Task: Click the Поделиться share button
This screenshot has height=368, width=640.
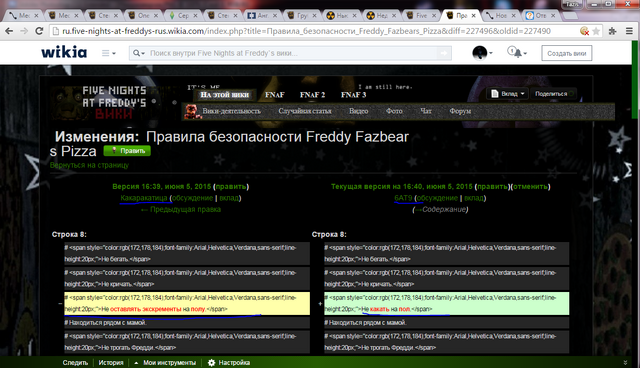Action: pos(553,94)
